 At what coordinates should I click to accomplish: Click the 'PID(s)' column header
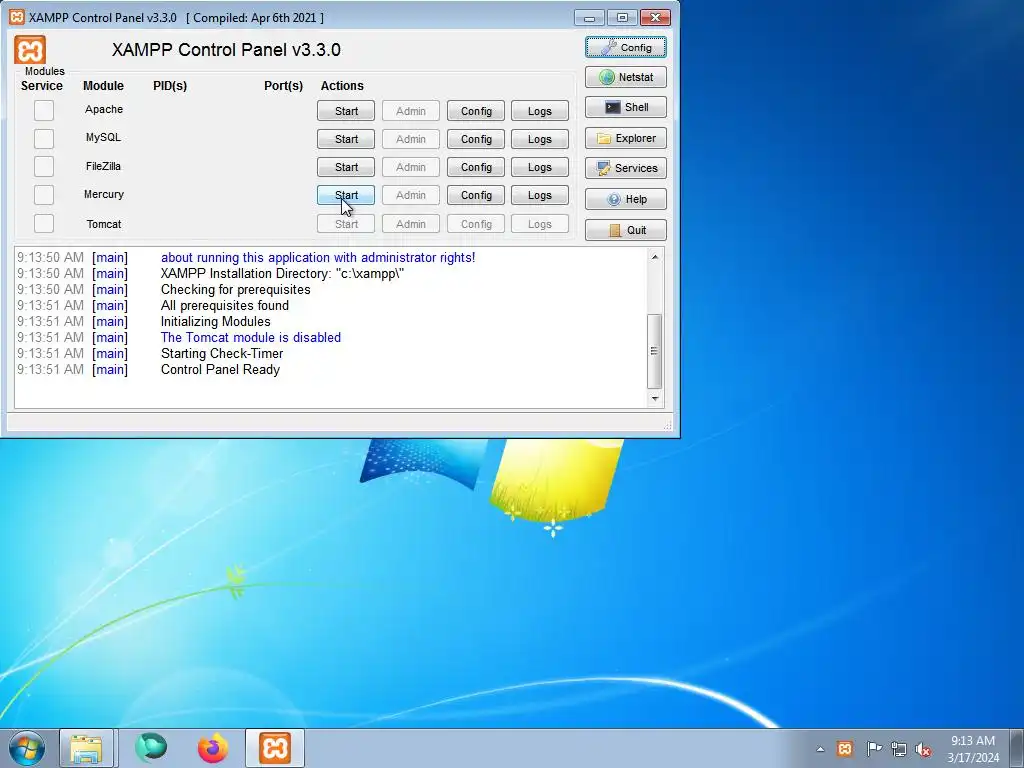170,86
